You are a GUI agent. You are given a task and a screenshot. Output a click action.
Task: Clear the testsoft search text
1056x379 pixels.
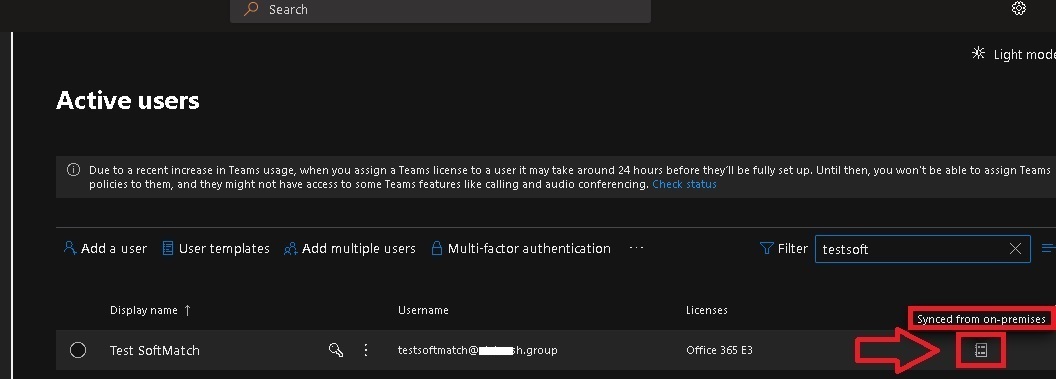tap(1015, 249)
